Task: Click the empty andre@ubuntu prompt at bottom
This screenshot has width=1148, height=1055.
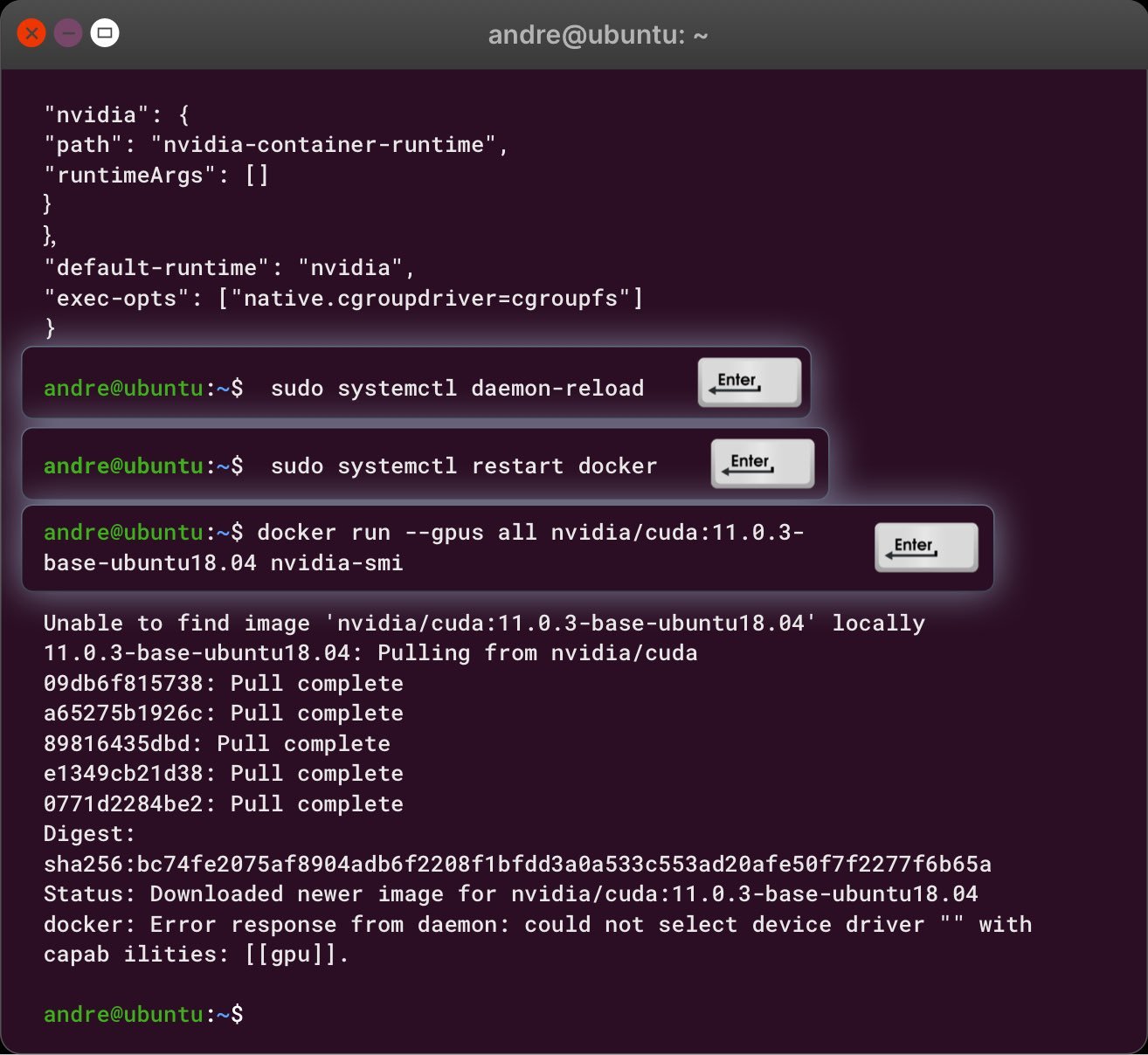Action: point(143,1014)
